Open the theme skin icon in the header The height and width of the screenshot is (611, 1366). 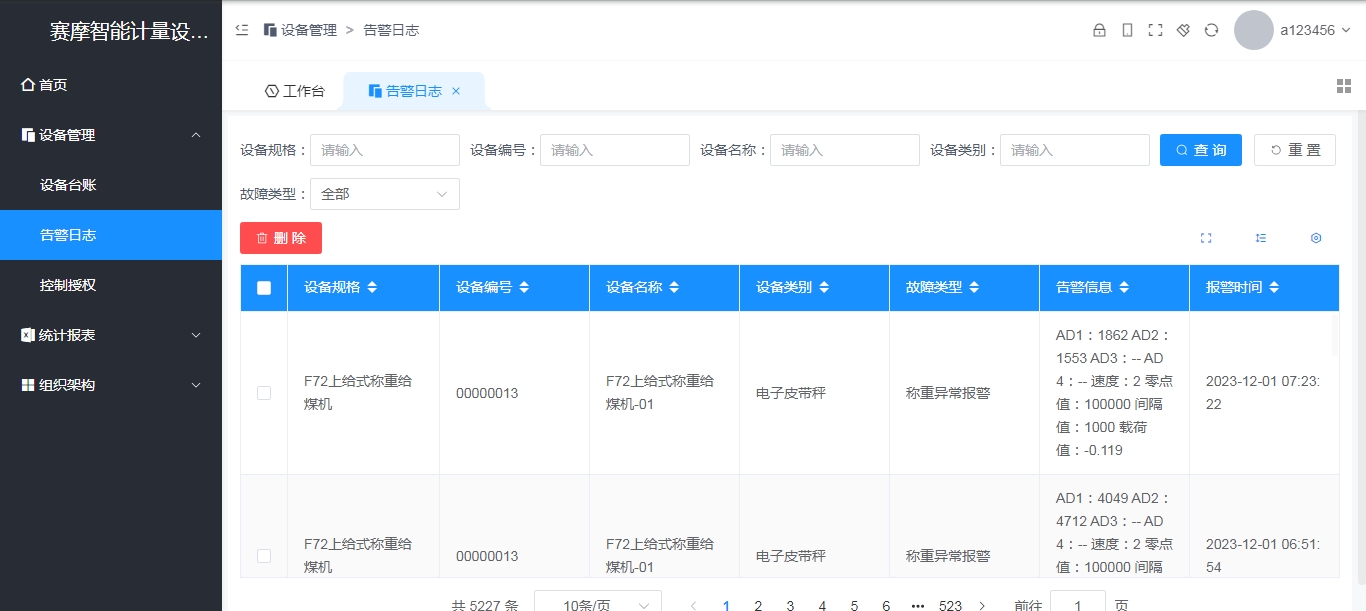pos(1183,30)
